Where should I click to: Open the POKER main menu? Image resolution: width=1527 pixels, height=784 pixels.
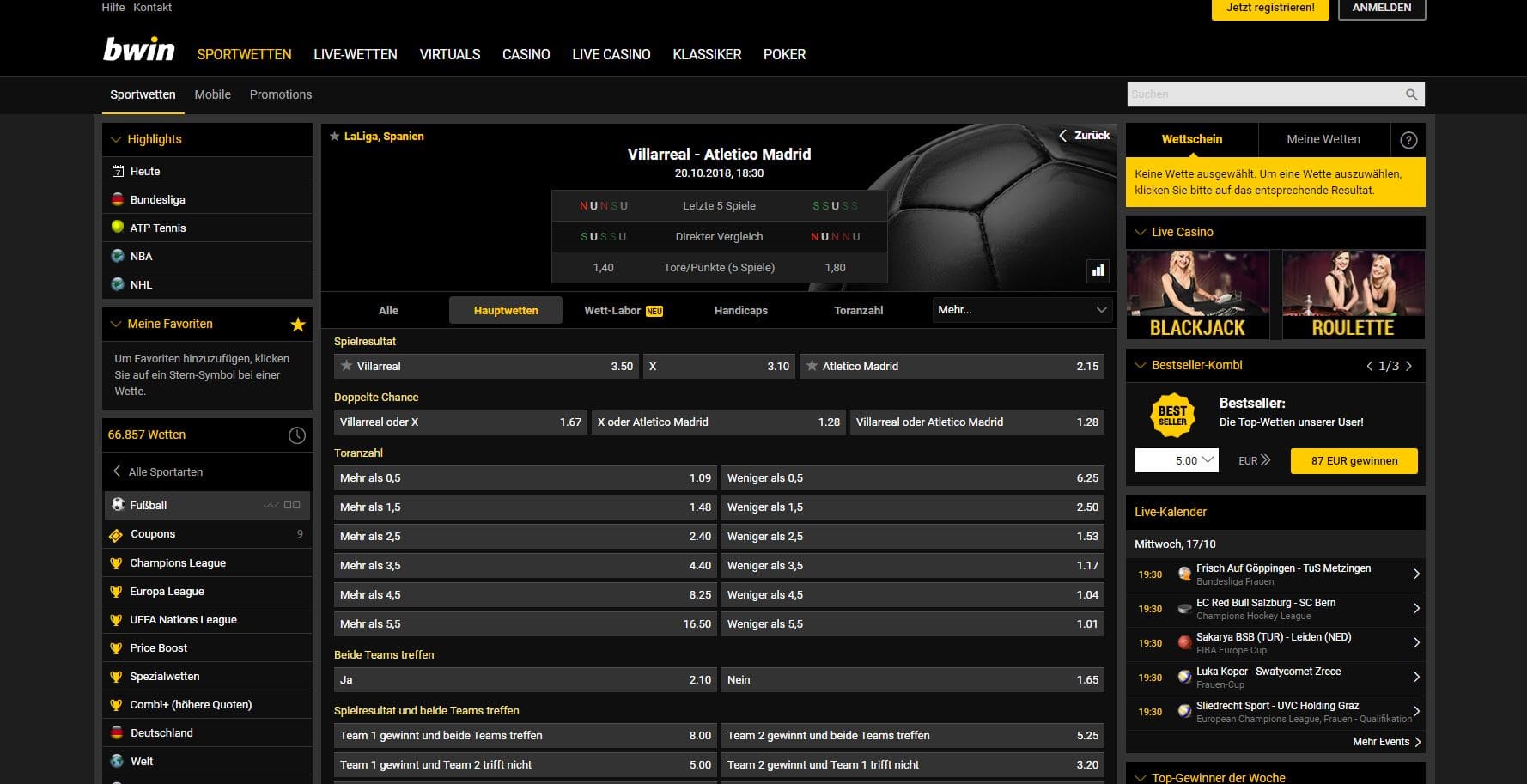784,54
